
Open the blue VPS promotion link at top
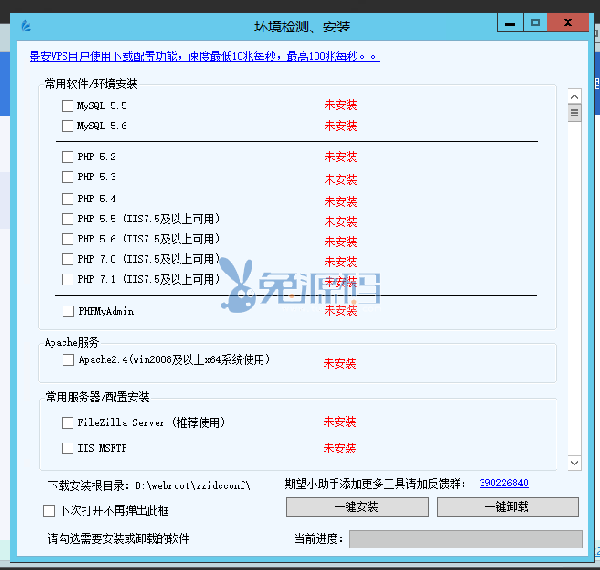click(205, 57)
